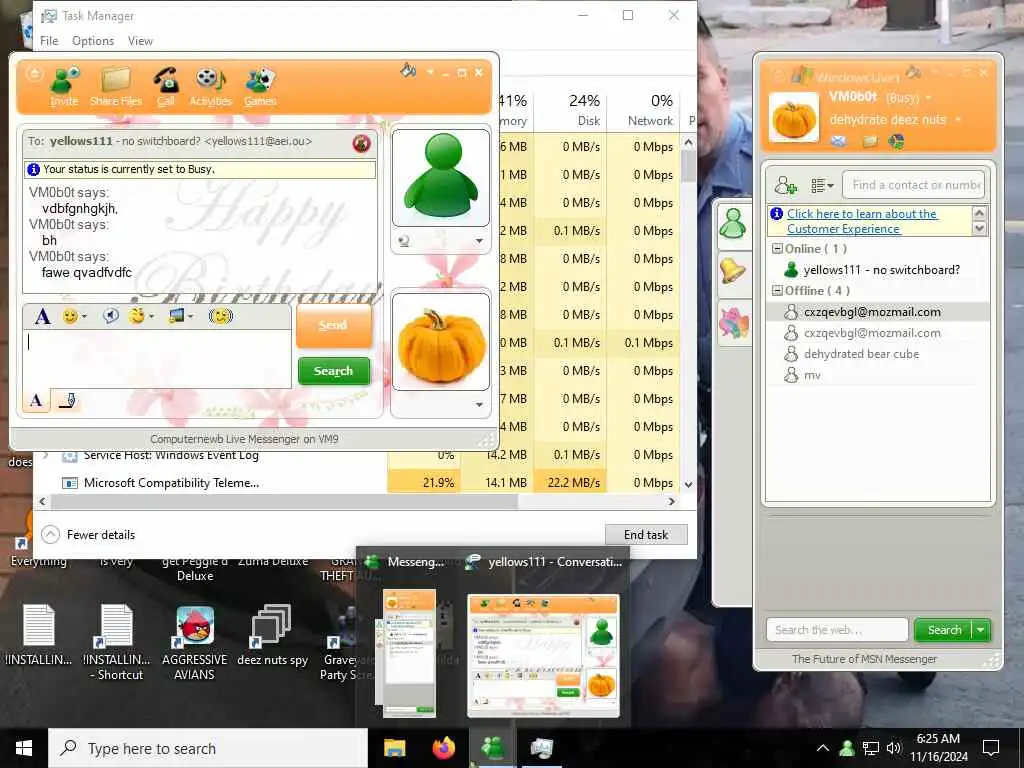1024x768 pixels.
Task: Change font with the letter A icon
Action: click(42, 317)
